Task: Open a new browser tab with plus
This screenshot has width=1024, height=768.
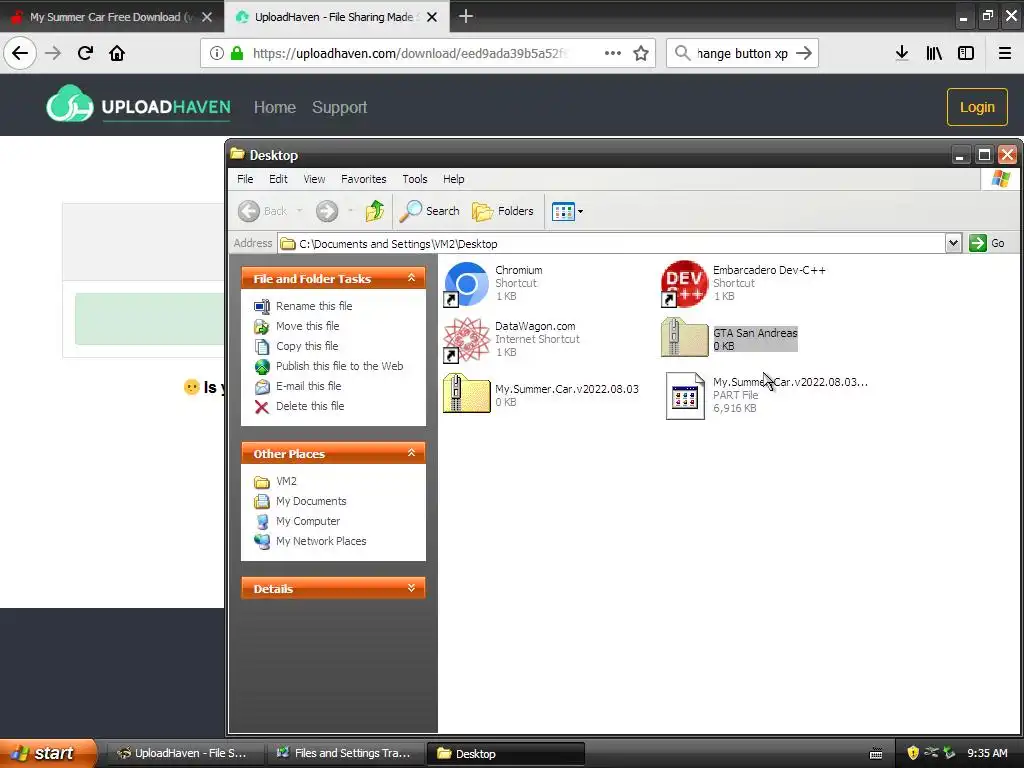Action: 466,16
